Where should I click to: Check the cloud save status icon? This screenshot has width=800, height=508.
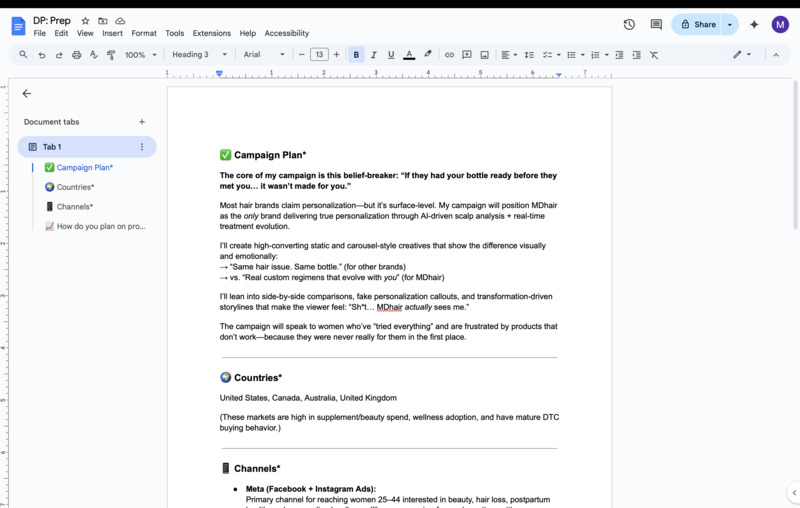click(x=120, y=21)
